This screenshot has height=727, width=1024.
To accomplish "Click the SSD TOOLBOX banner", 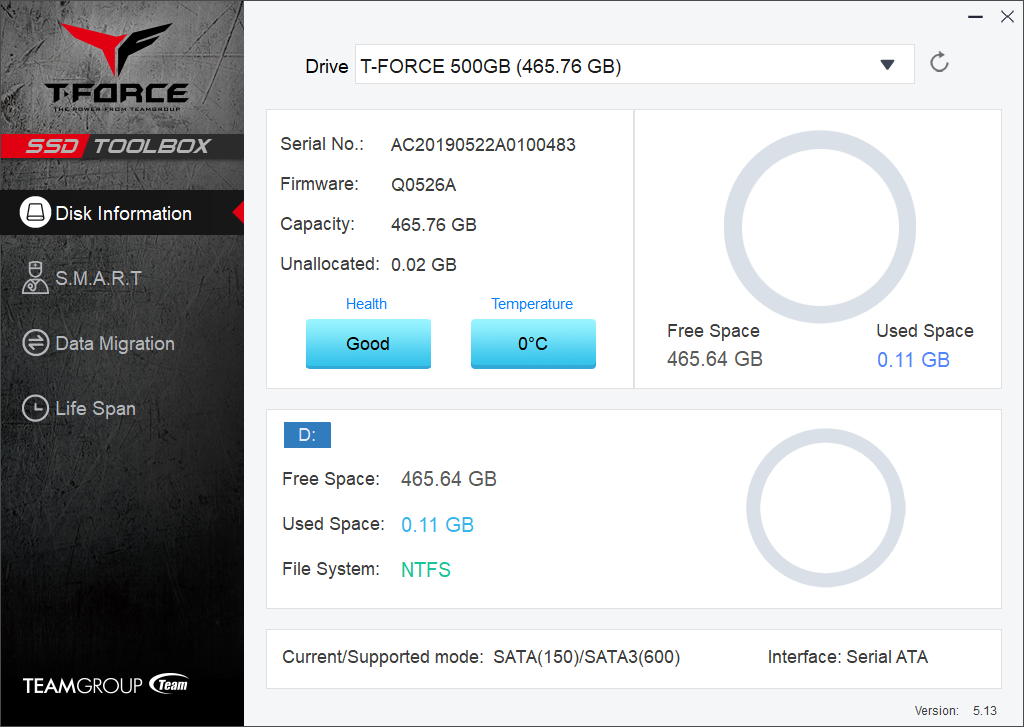I will coord(122,146).
